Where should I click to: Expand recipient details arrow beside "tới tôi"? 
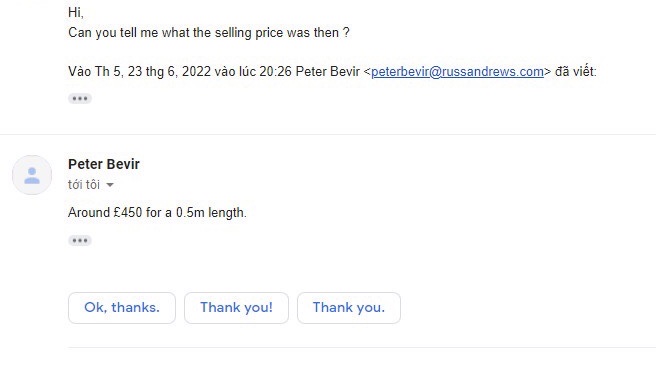[x=110, y=185]
